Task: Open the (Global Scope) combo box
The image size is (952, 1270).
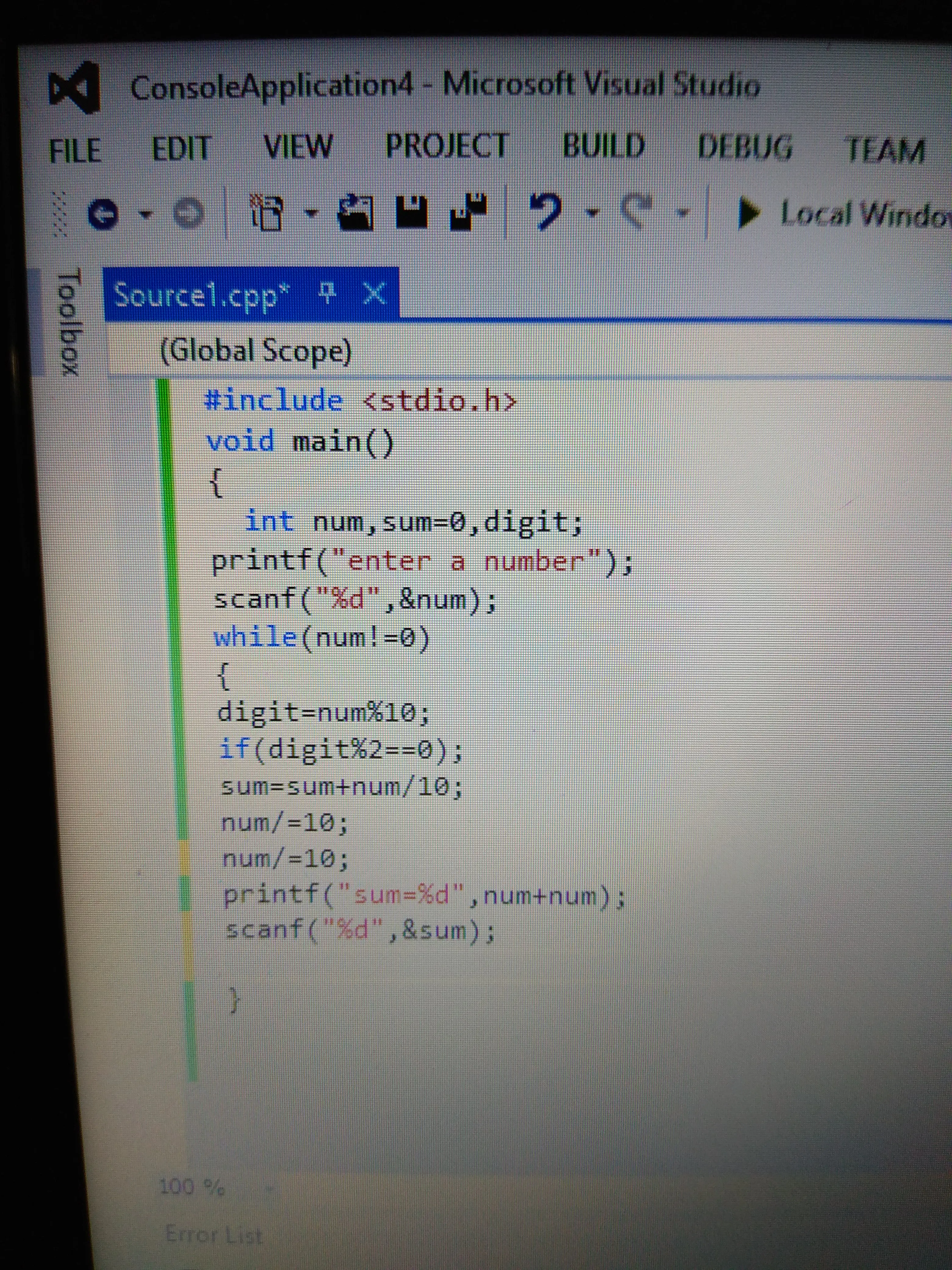Action: pos(255,351)
